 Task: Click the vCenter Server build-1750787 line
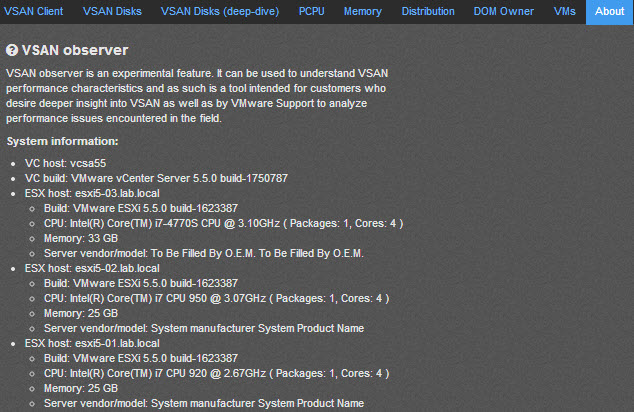pos(156,178)
